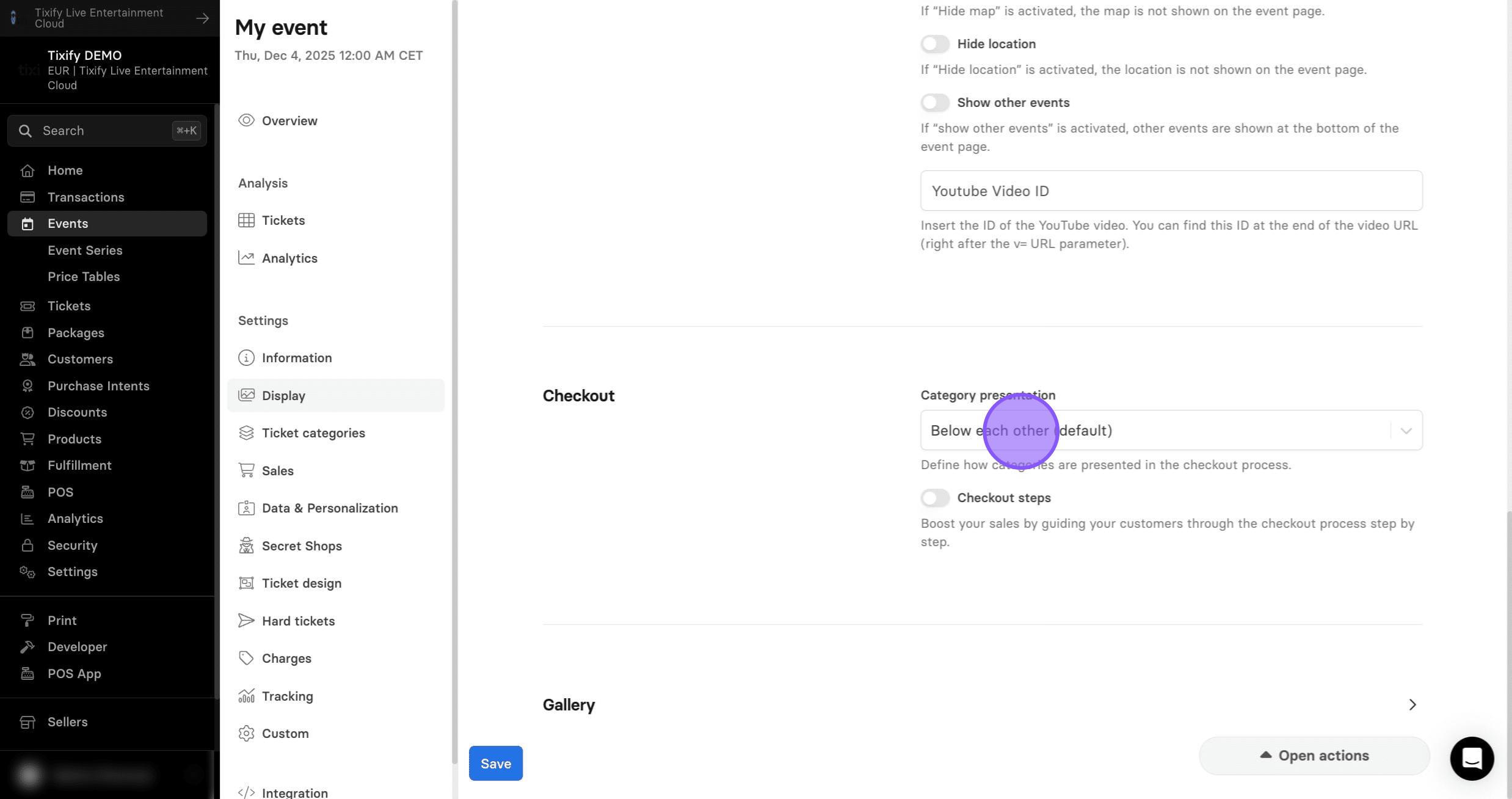Image resolution: width=1512 pixels, height=799 pixels.
Task: Open the Category presentation dropdown
Action: point(1171,430)
